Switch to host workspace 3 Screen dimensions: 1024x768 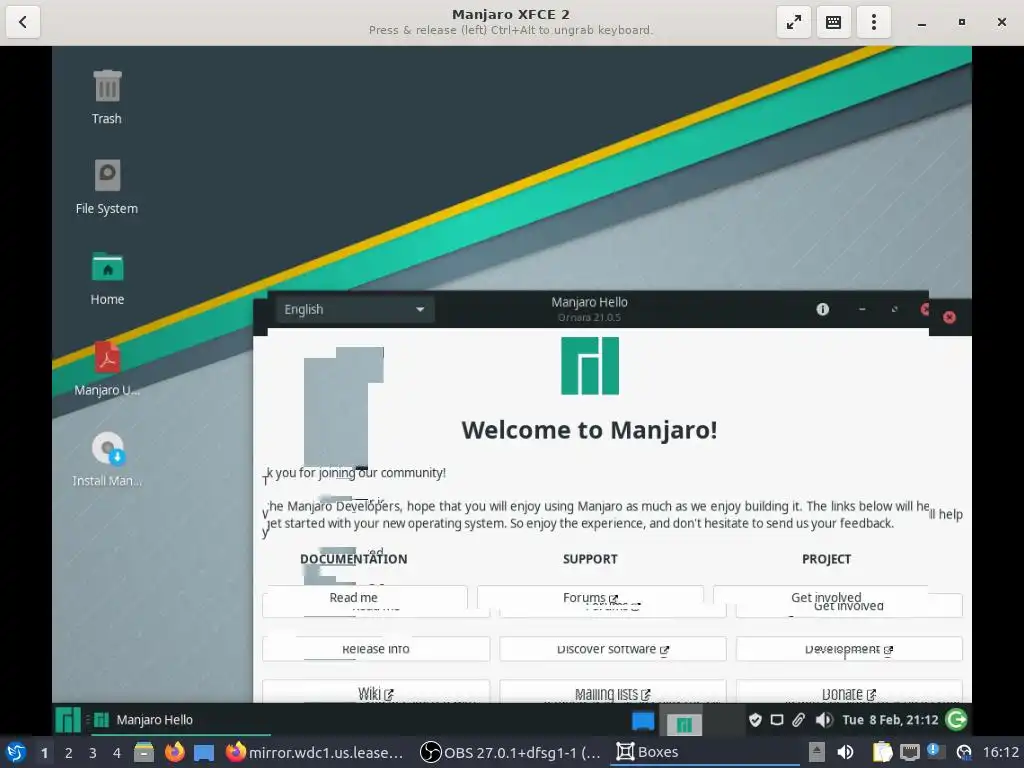pos(93,753)
